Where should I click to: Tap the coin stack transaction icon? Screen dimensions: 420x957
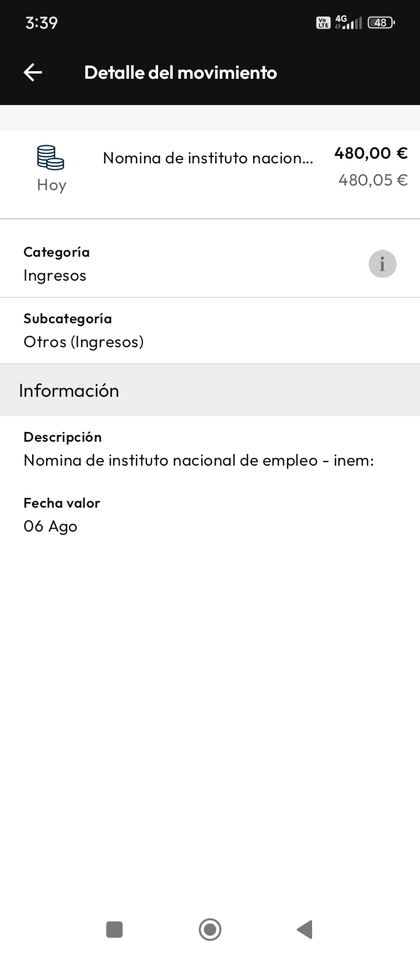tap(51, 157)
